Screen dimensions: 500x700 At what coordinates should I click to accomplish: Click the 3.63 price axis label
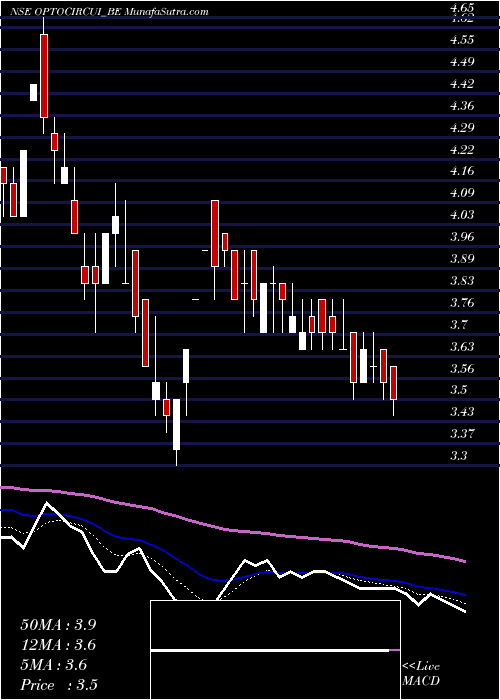tap(462, 346)
